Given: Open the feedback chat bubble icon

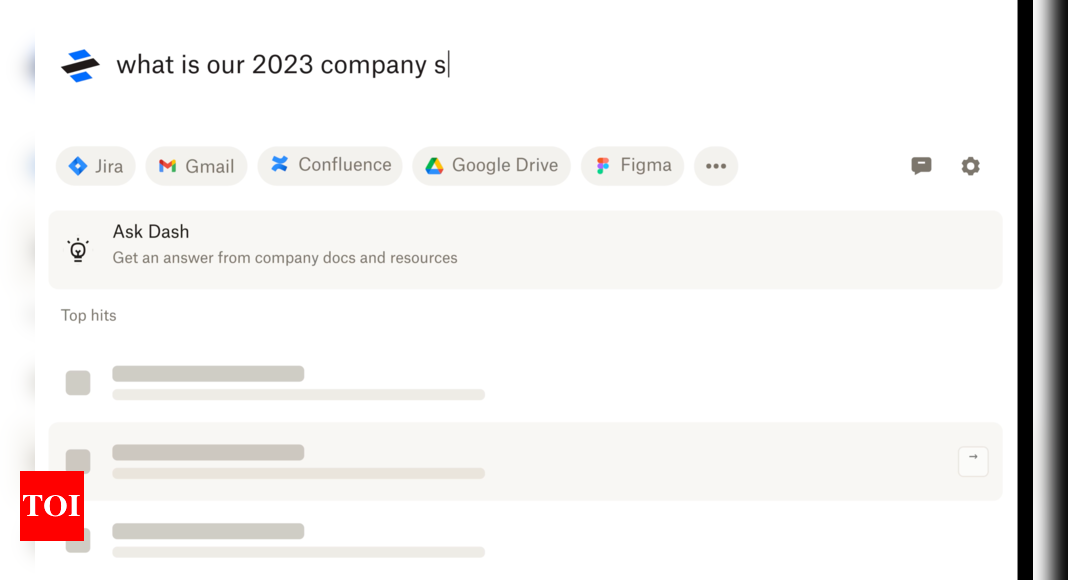Looking at the screenshot, I should pos(921,165).
